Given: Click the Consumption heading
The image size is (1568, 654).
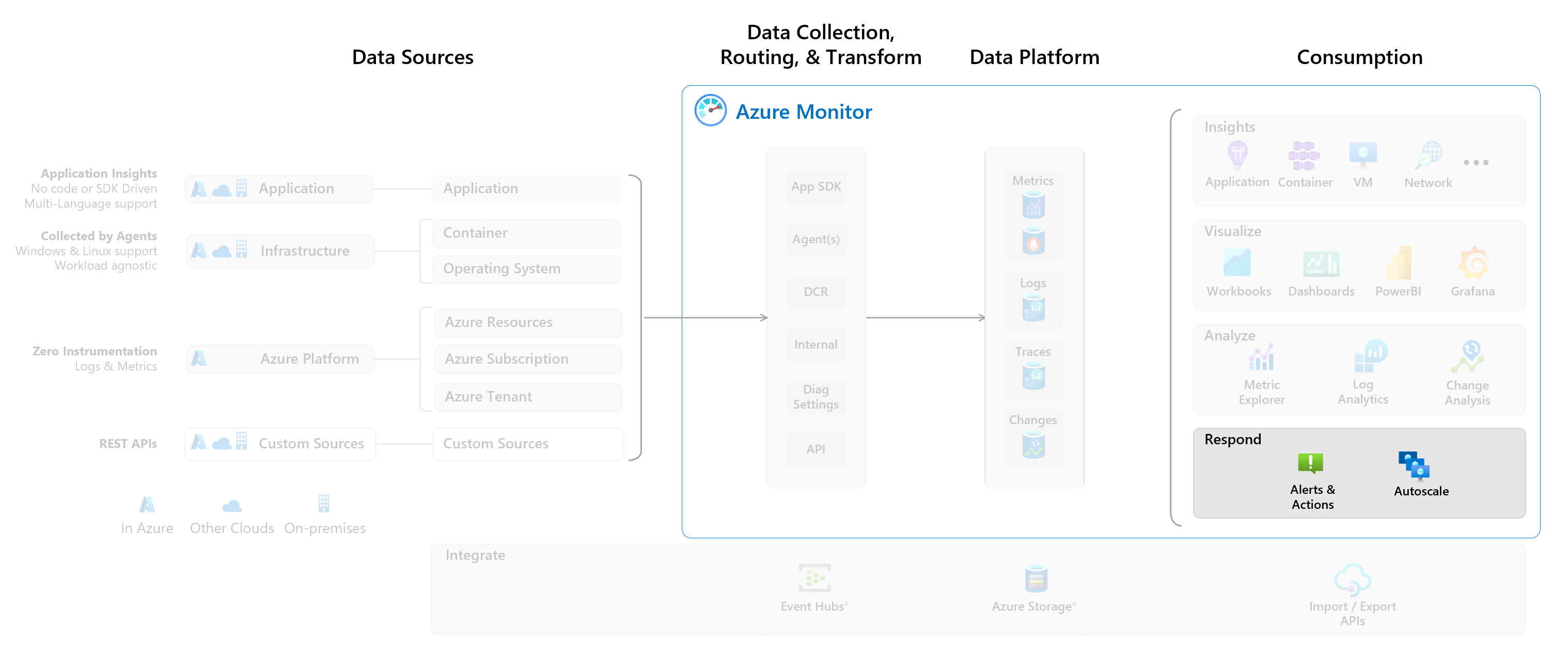Looking at the screenshot, I should (x=1359, y=57).
